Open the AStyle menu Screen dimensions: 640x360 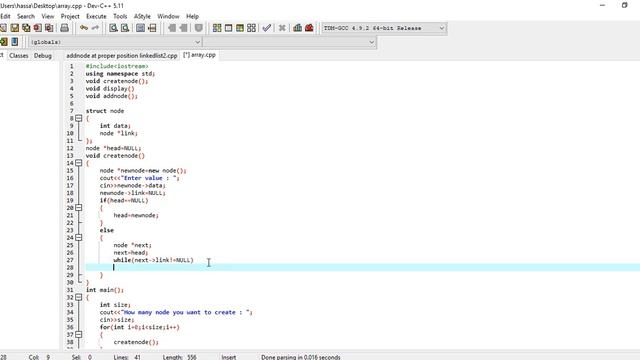click(142, 16)
